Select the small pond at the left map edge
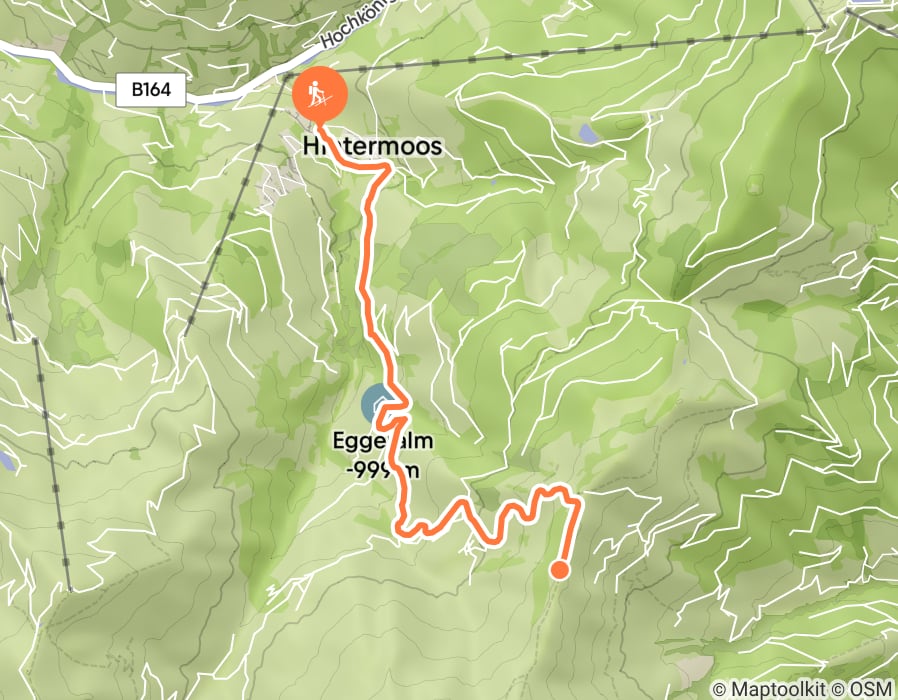 point(6,461)
